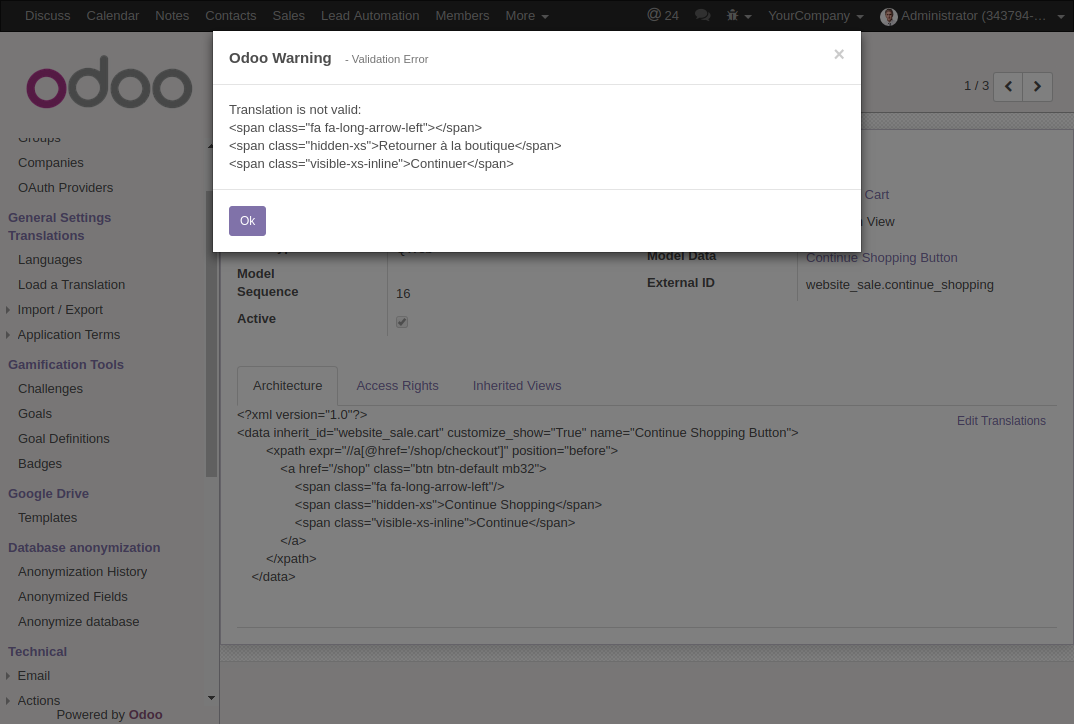The width and height of the screenshot is (1074, 724).
Task: Open Challenges in sidebar
Action: point(50,388)
